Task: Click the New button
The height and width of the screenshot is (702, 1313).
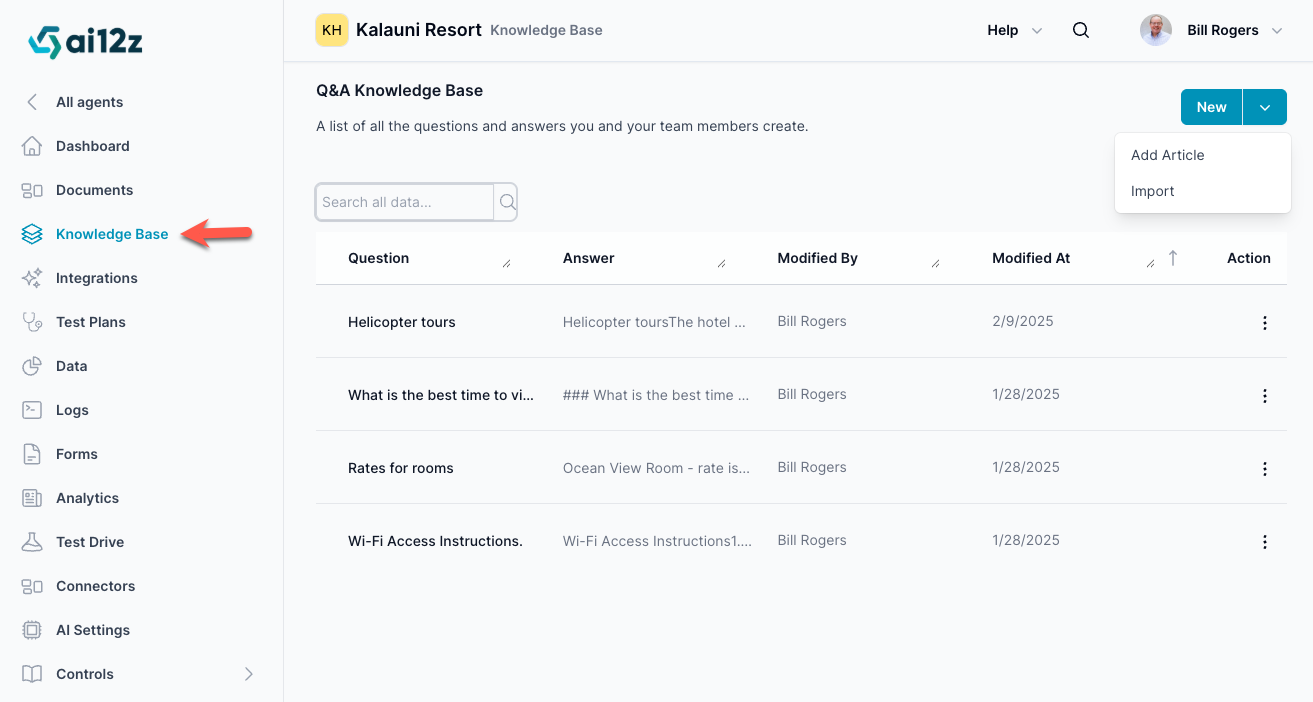Action: pos(1211,107)
